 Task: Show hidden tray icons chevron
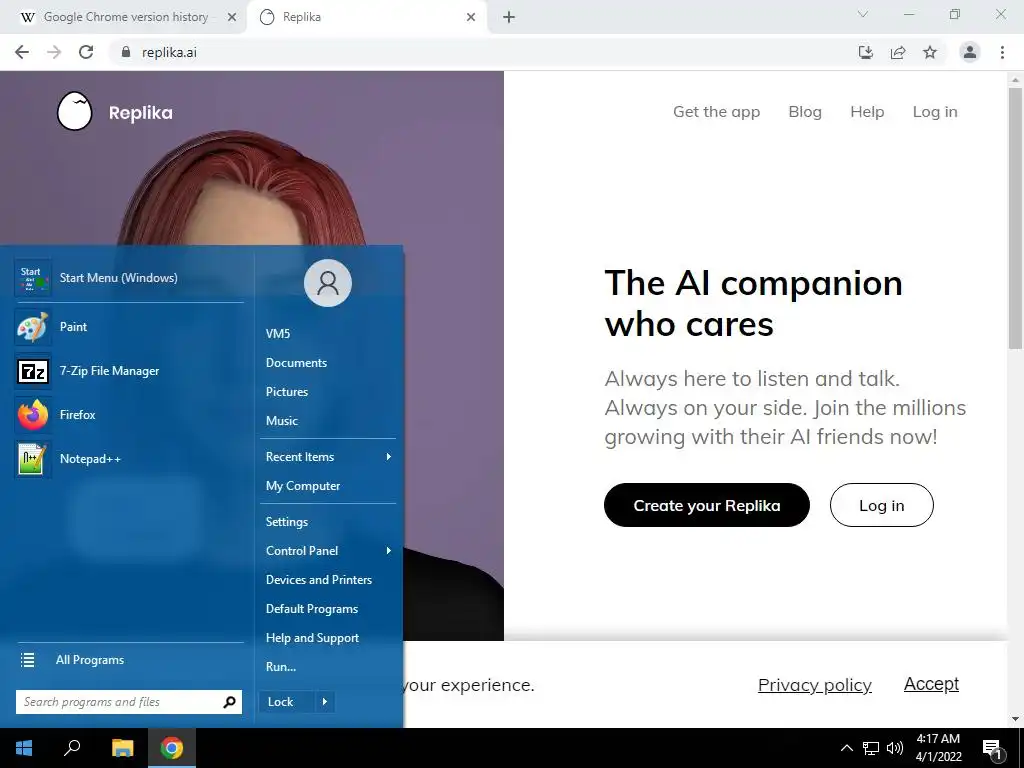(846, 748)
